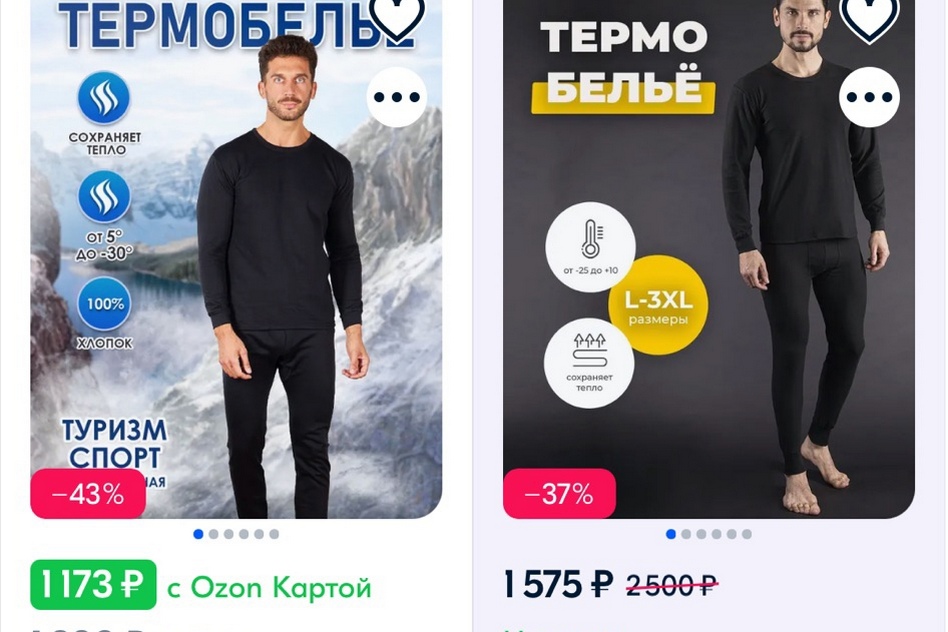Screen dimensions: 948x632
Task: Open the ТЕРМОБЕЛЬЁ product photo with mountains
Action: (x=236, y=259)
